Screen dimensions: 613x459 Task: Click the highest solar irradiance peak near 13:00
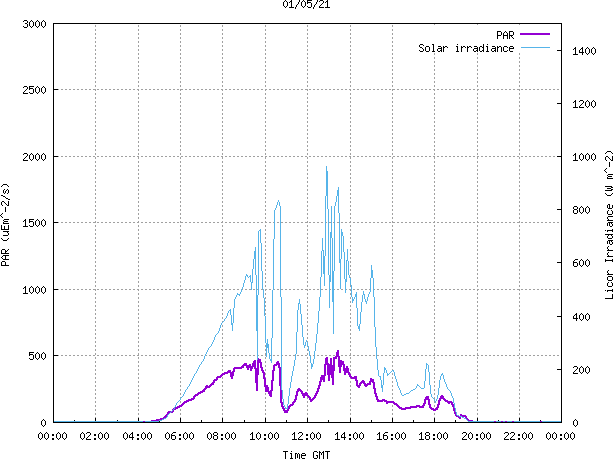[326, 167]
